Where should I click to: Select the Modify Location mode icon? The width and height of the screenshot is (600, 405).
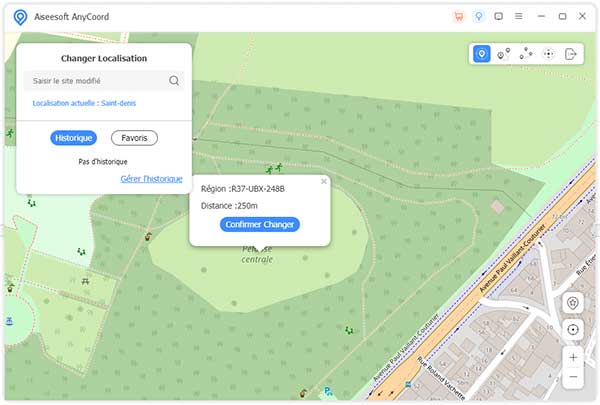(482, 54)
